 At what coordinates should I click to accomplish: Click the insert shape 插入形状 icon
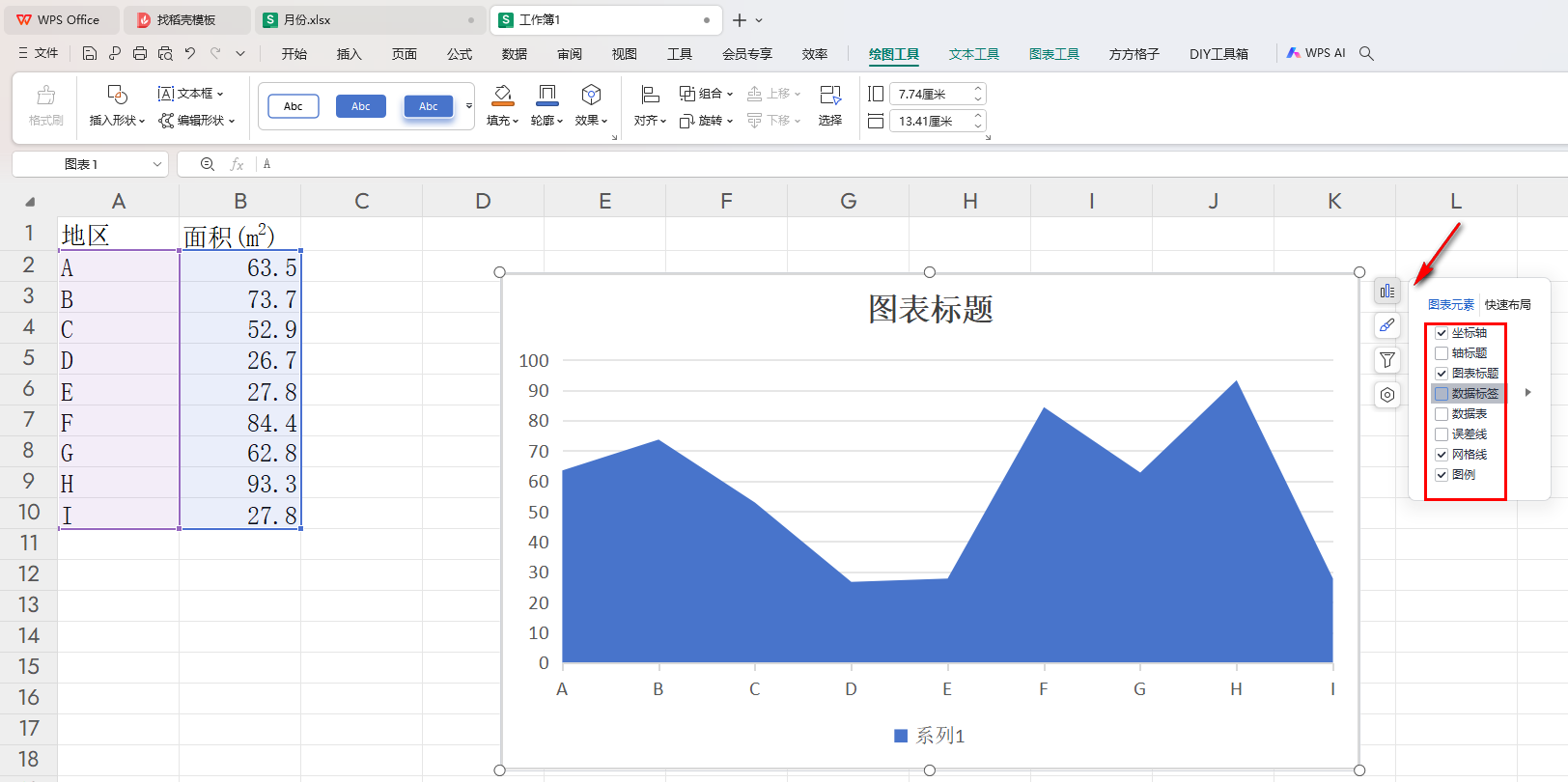pos(117,95)
